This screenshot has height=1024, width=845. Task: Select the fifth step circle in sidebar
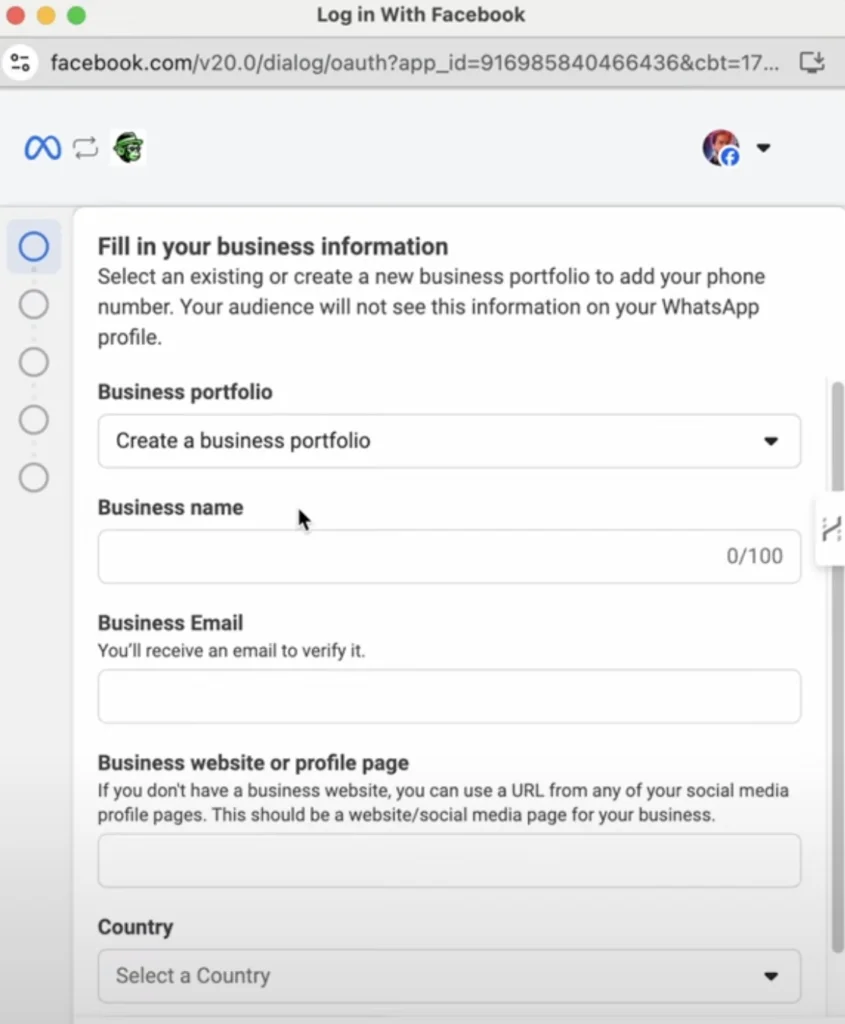click(33, 477)
